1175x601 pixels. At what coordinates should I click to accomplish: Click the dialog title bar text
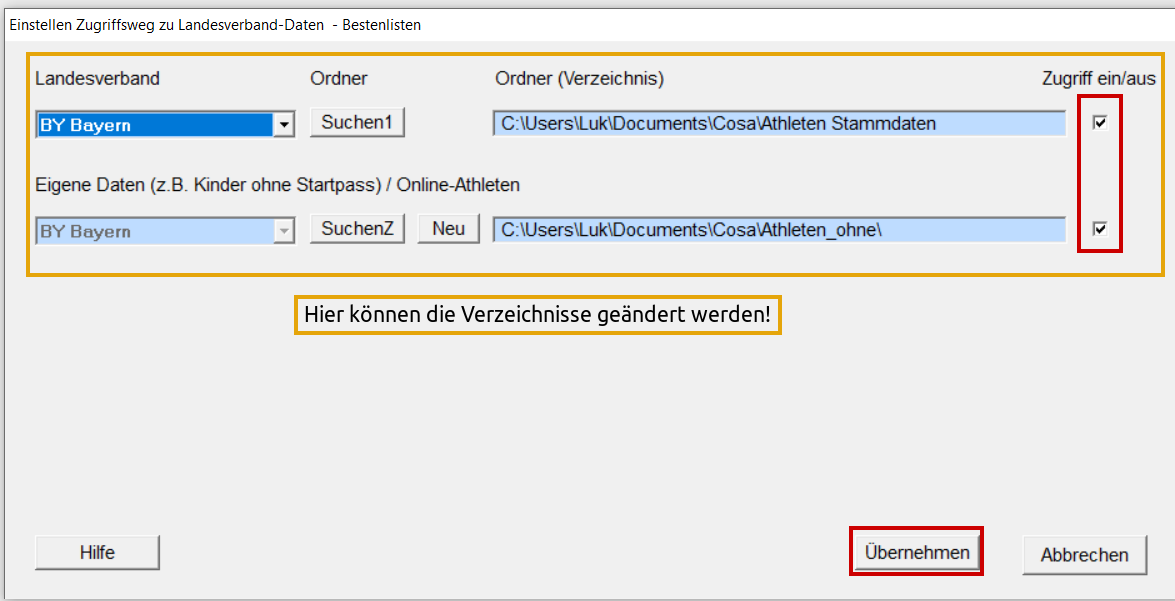215,25
